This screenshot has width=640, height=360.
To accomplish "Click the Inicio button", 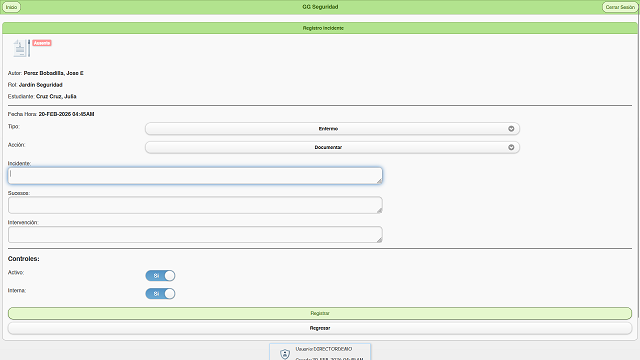I will (x=11, y=7).
